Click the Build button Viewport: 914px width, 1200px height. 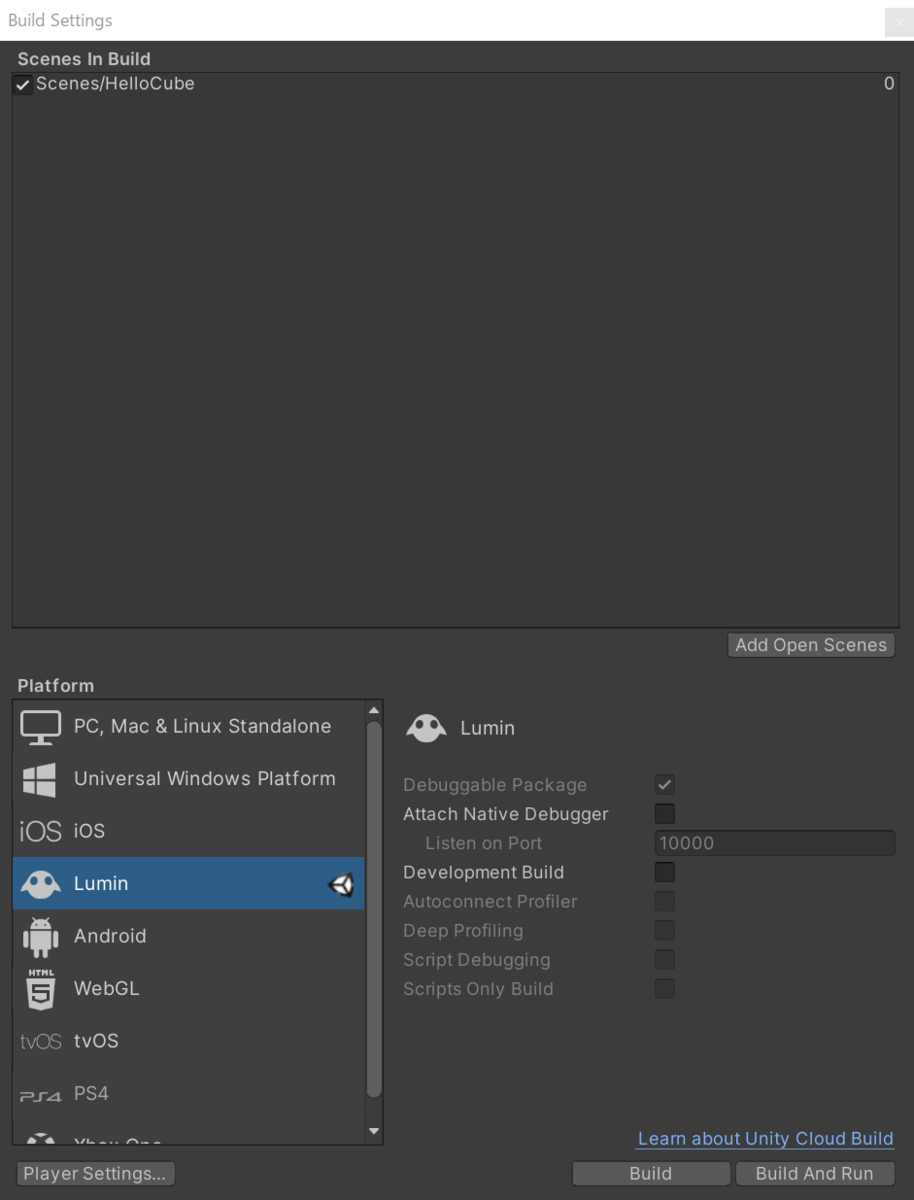651,1173
